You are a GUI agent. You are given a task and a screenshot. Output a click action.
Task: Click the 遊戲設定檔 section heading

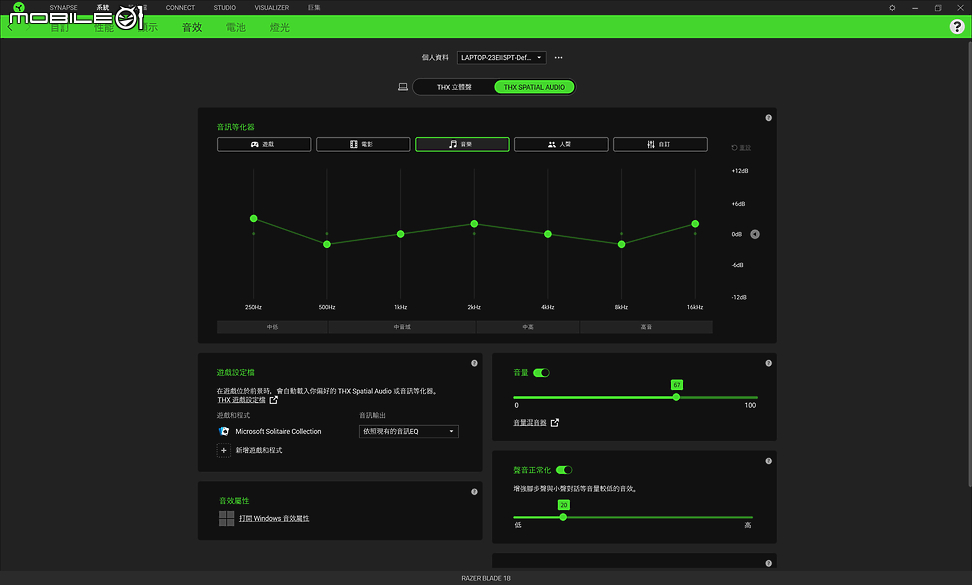(x=236, y=372)
